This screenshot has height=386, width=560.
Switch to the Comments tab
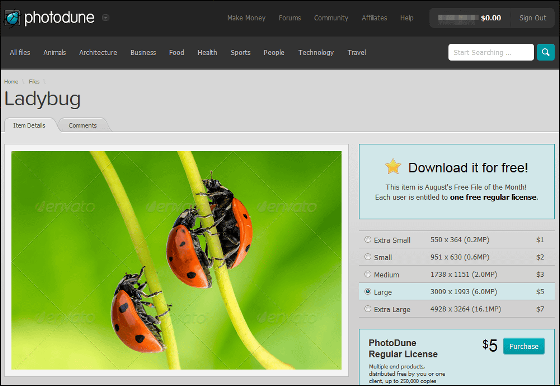[x=82, y=125]
